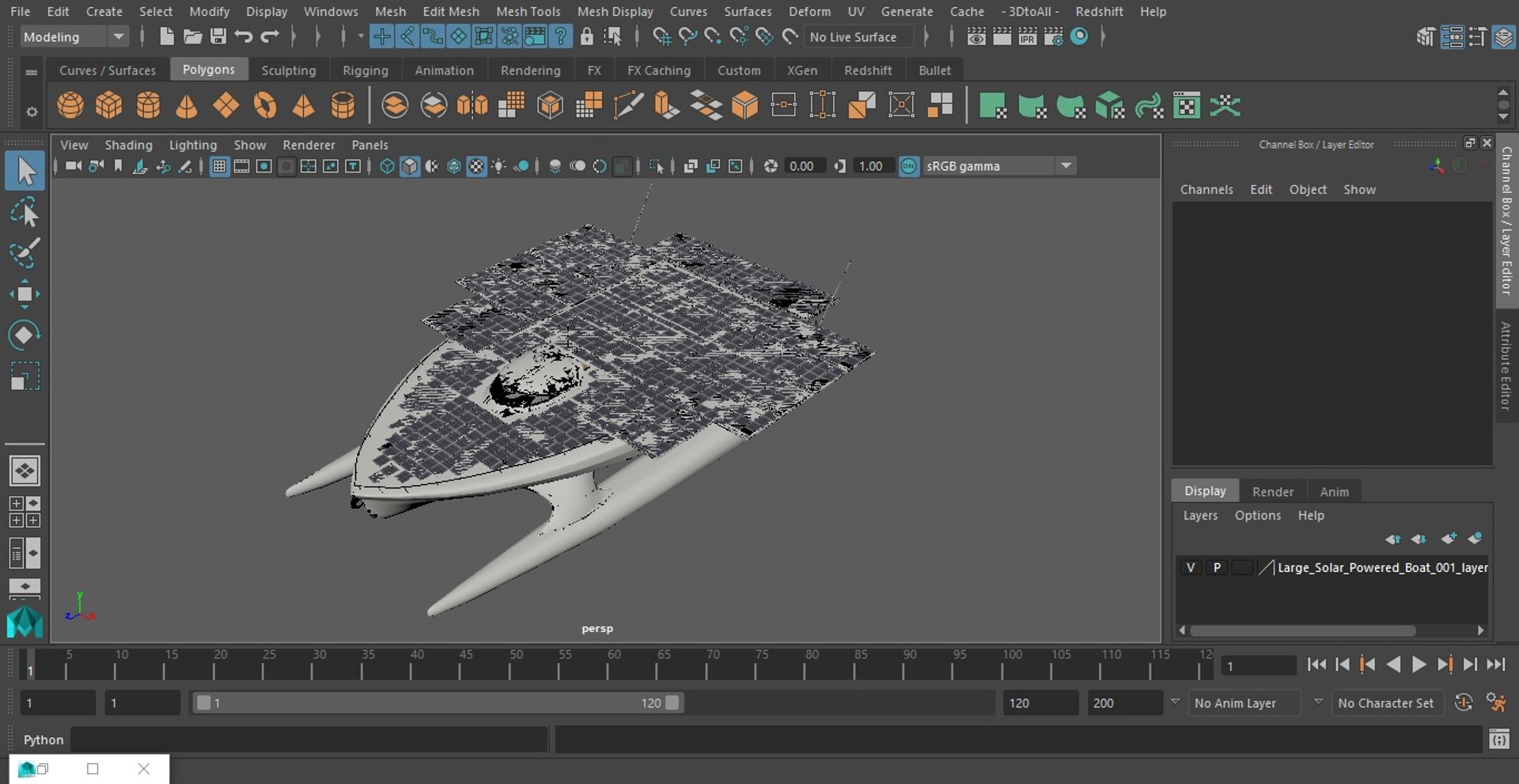
Task: Activate the Lasso select tool
Action: coord(25,213)
